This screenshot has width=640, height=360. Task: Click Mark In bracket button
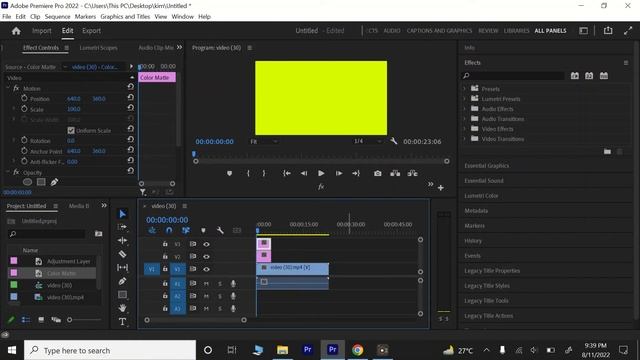(248, 173)
